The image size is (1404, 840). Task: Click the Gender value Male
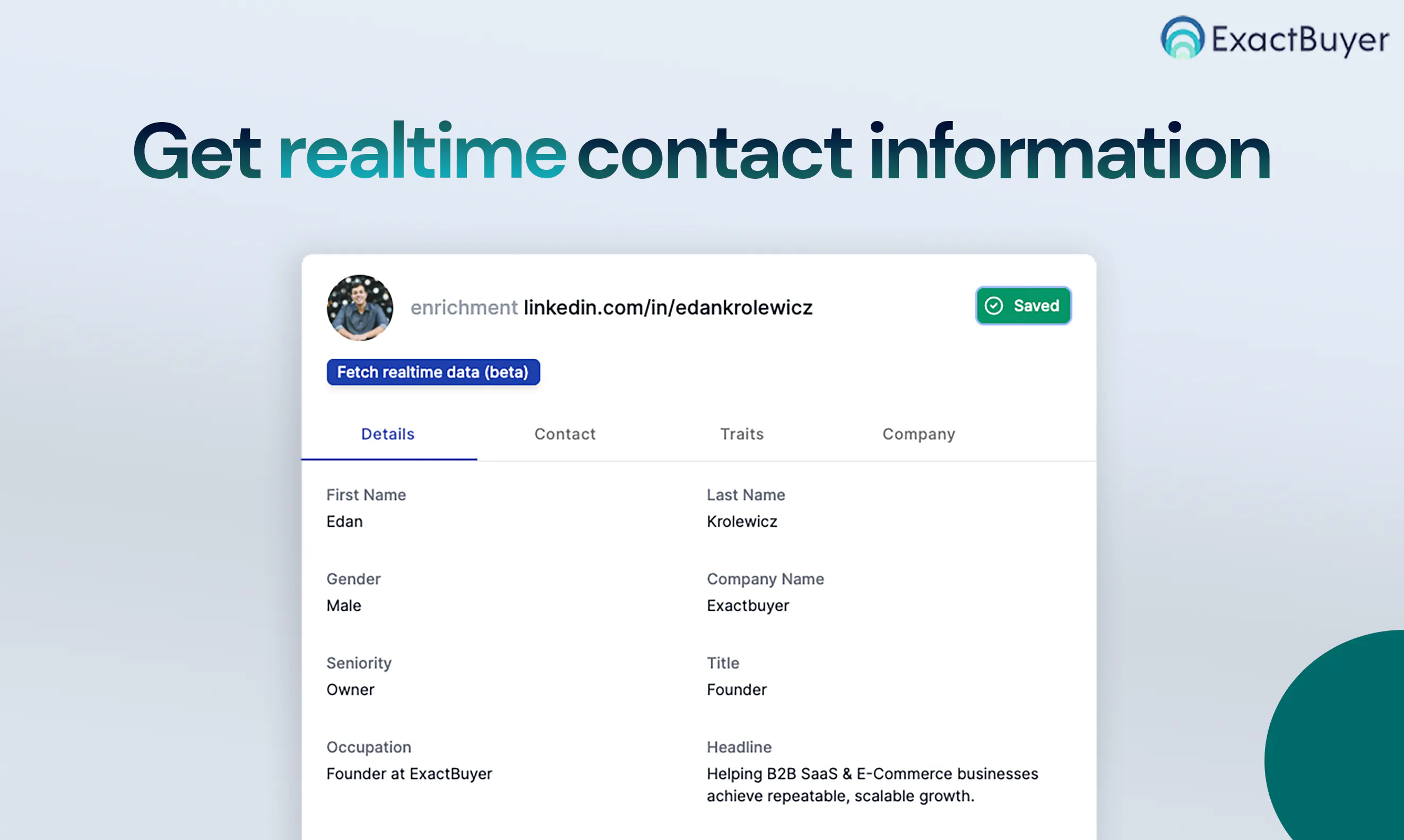pyautogui.click(x=343, y=605)
